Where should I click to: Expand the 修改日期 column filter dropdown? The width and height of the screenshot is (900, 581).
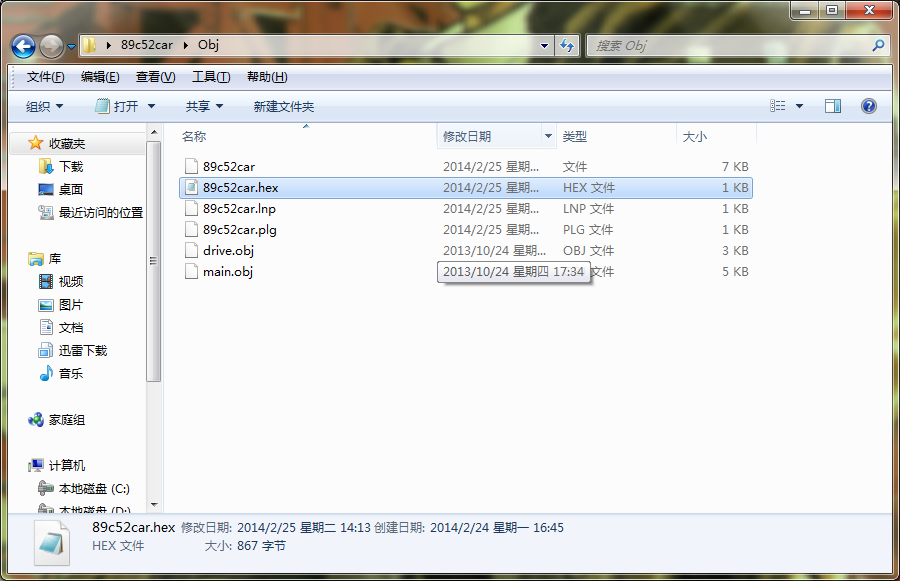click(548, 136)
